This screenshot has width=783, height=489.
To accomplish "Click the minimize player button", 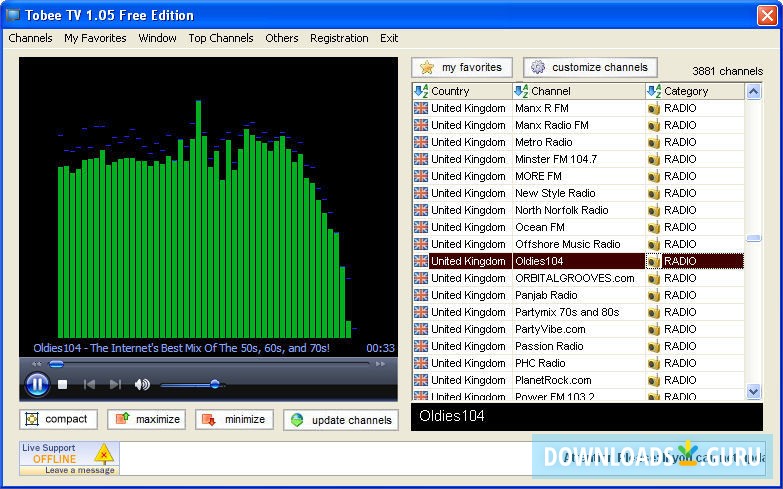I will click(x=234, y=420).
